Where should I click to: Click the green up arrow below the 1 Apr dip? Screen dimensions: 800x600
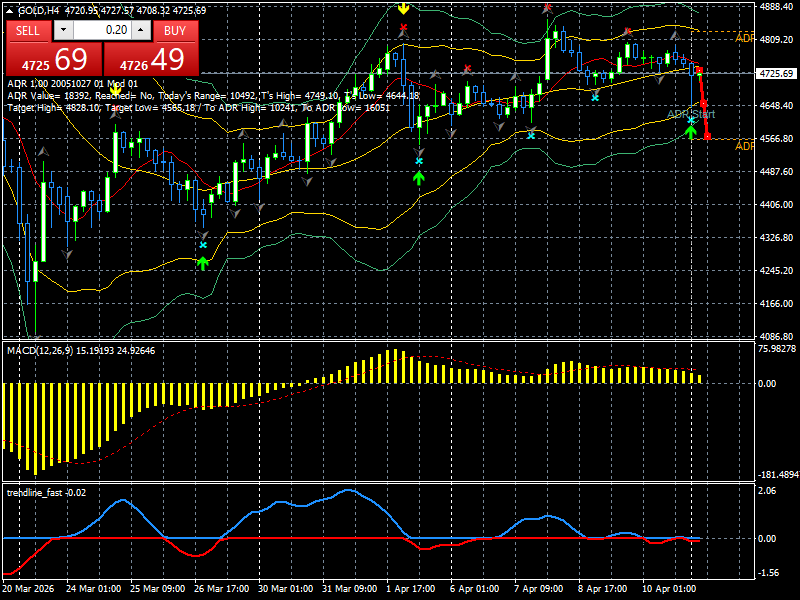(x=419, y=178)
